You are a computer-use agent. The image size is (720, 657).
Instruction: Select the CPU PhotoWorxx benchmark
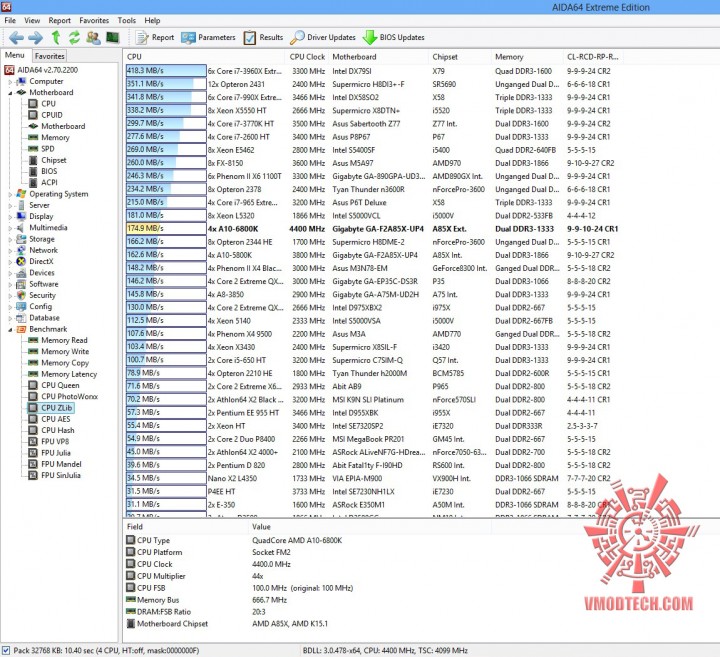(x=70, y=396)
